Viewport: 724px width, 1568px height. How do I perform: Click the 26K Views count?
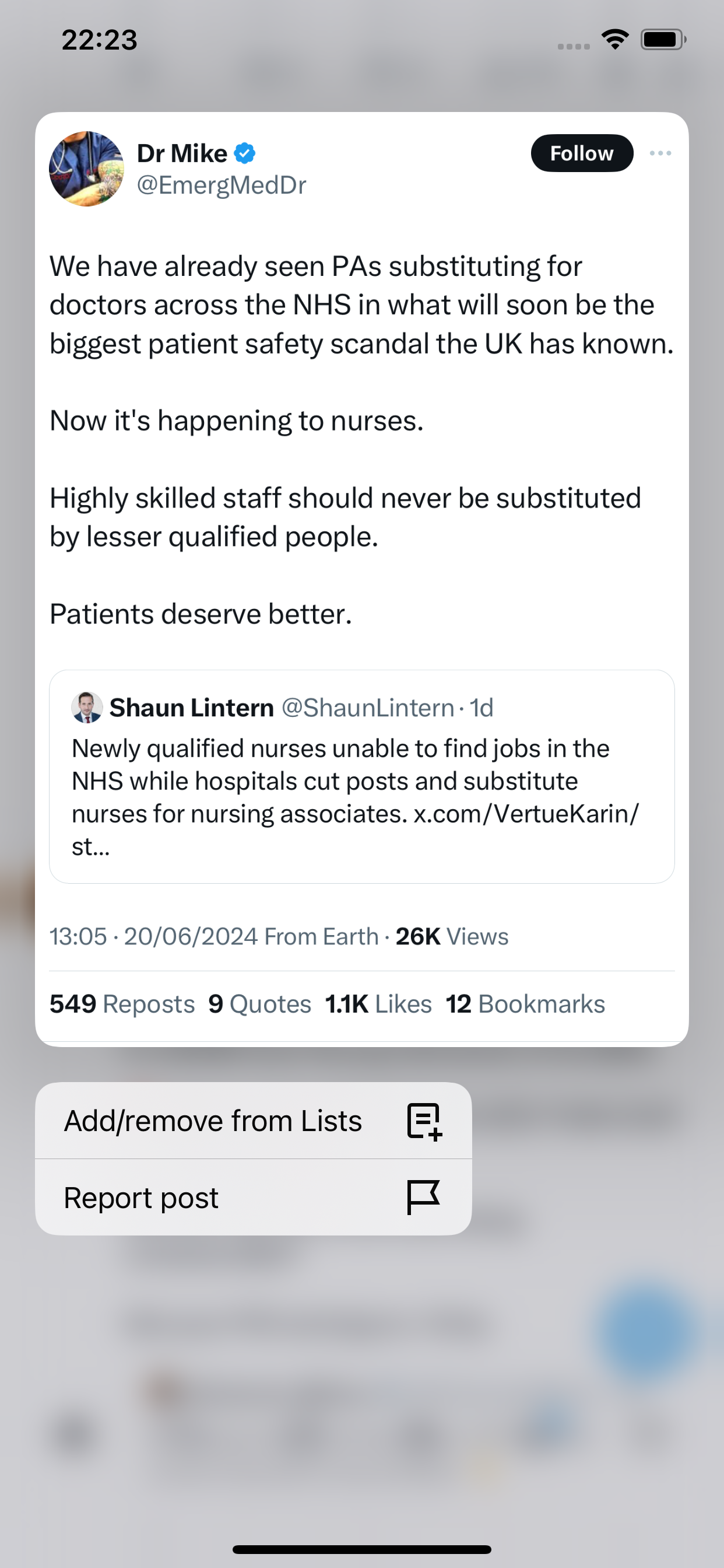click(x=451, y=936)
